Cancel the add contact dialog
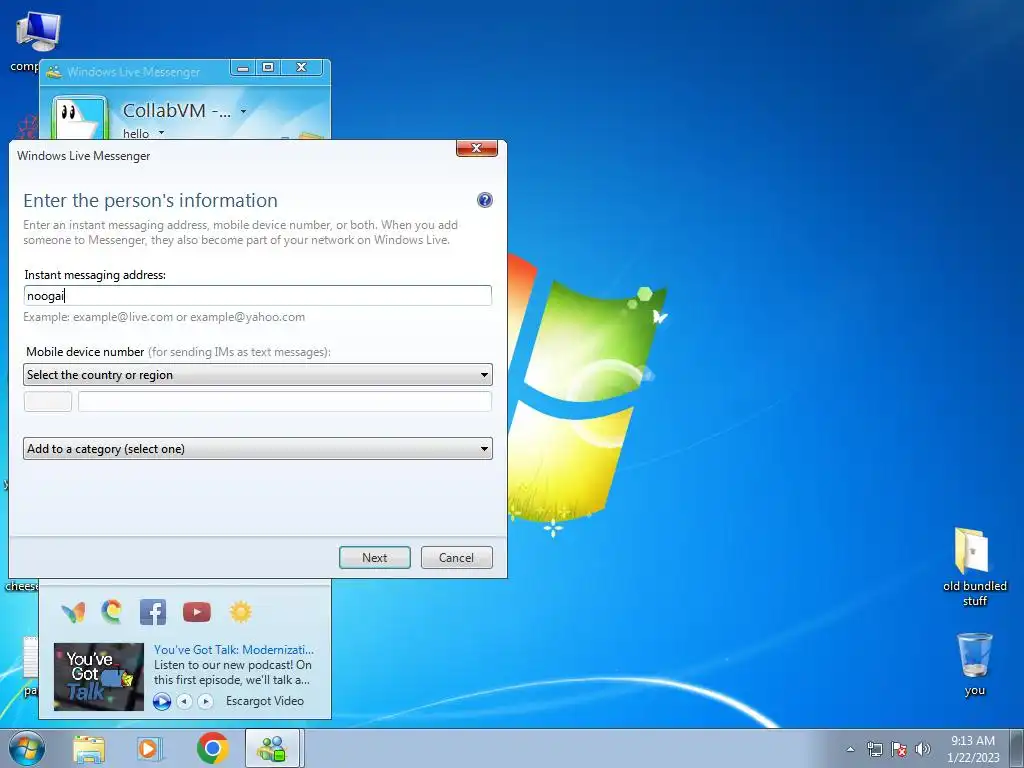Screen dimensions: 1024x768 pyautogui.click(x=456, y=558)
